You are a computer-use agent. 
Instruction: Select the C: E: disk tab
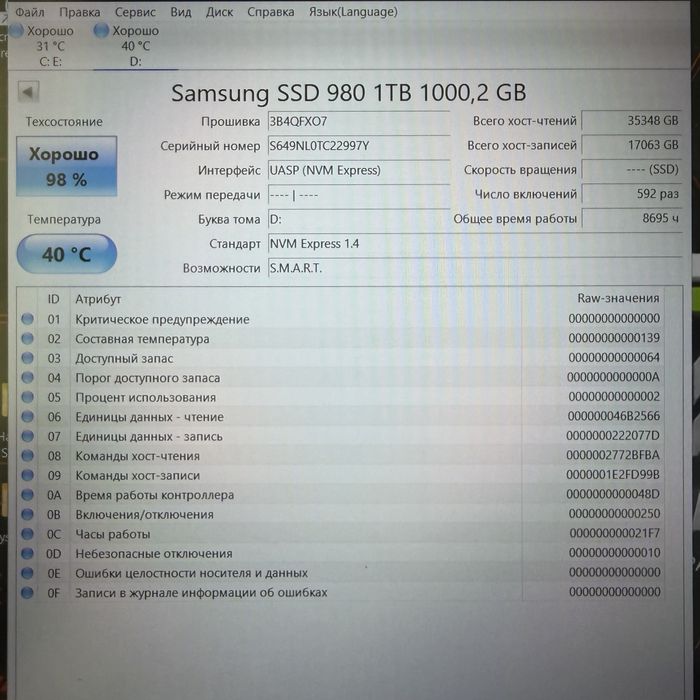point(50,46)
